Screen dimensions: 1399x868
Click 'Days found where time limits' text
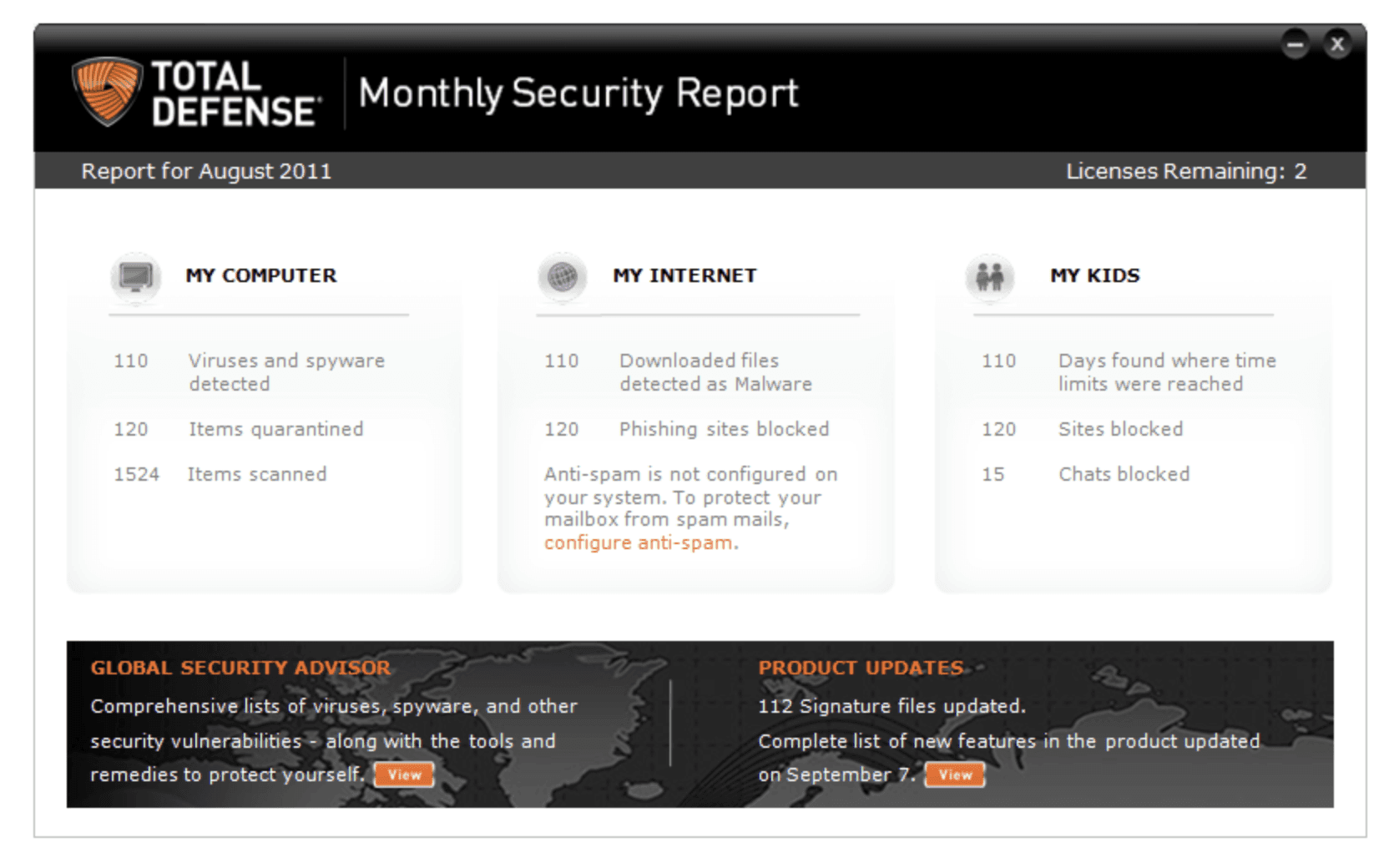pos(1167,372)
